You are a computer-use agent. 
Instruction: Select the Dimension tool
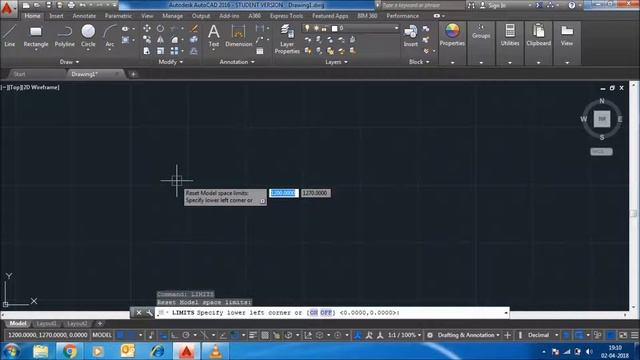(238, 36)
